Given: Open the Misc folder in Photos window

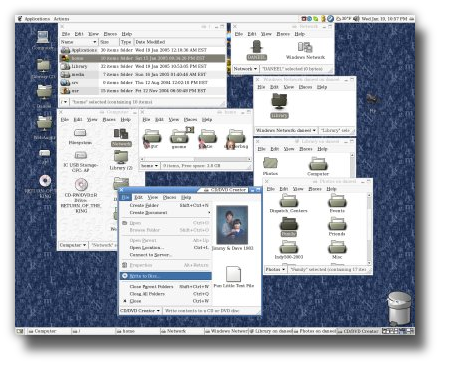Looking at the screenshot, I should point(337,250).
